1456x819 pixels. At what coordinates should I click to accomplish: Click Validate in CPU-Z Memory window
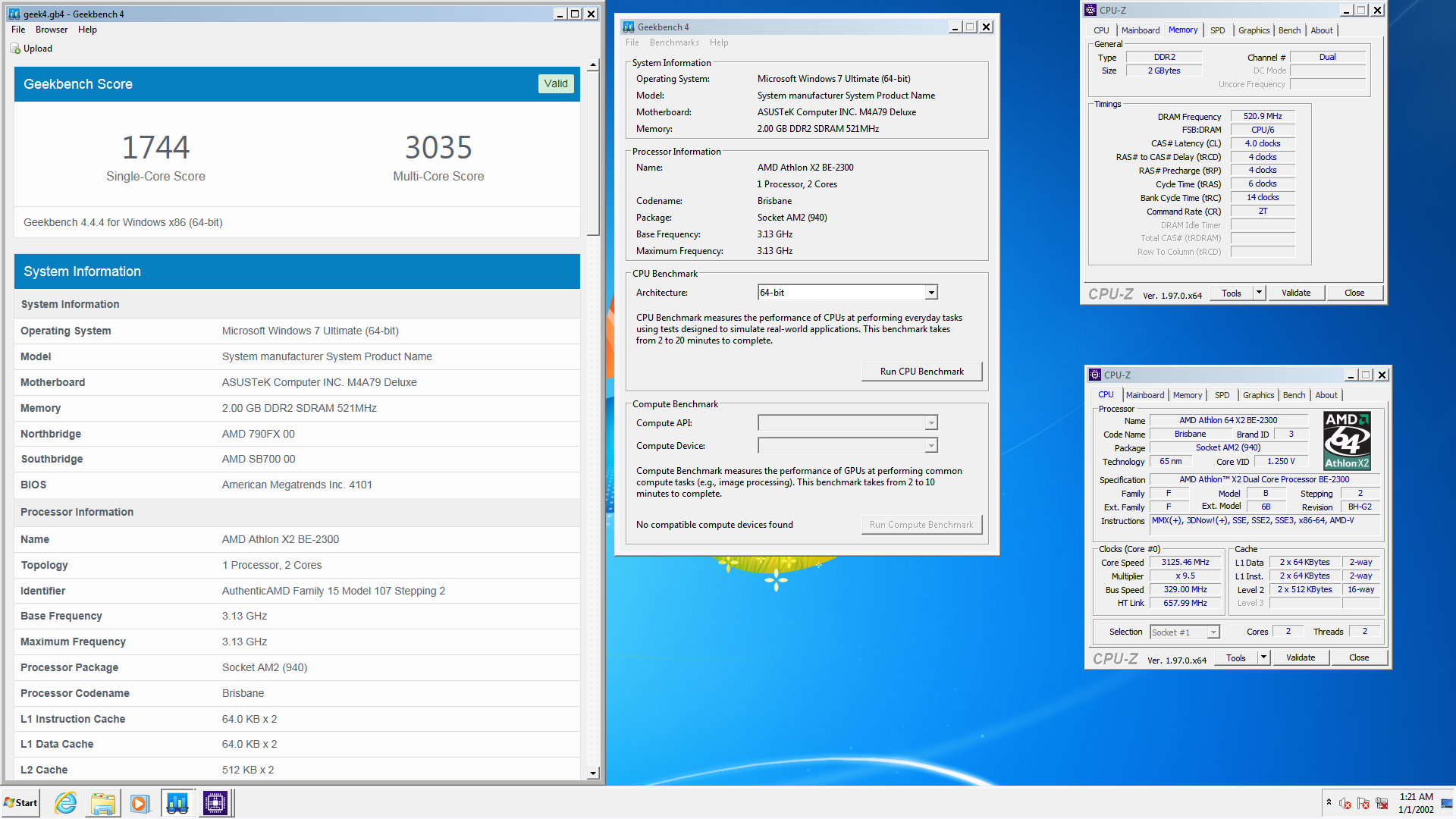[x=1296, y=293]
